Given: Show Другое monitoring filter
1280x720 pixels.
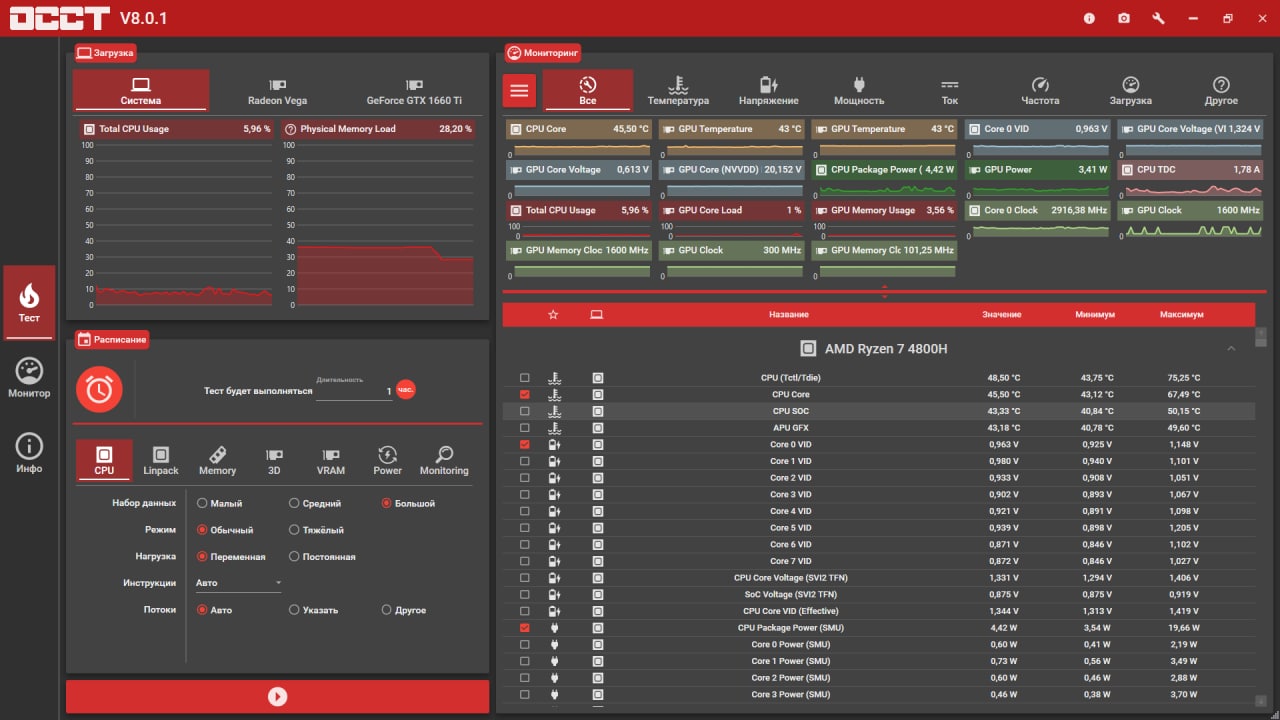Looking at the screenshot, I should coord(1221,91).
